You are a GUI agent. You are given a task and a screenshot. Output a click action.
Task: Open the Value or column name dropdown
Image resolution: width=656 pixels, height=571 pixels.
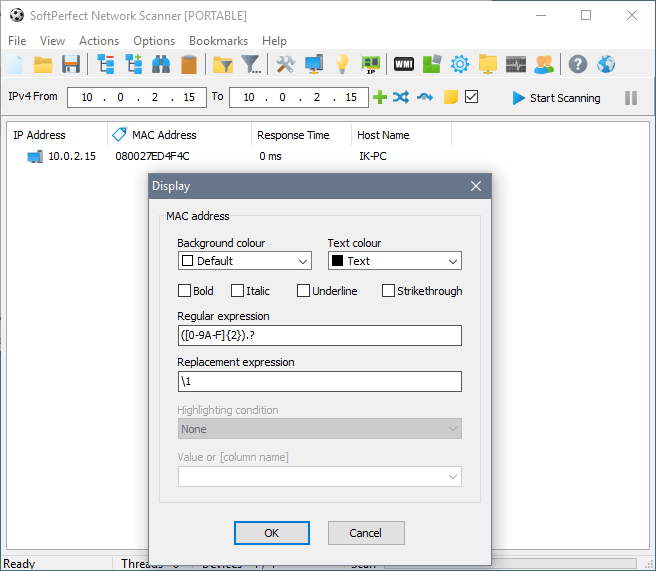tap(320, 476)
